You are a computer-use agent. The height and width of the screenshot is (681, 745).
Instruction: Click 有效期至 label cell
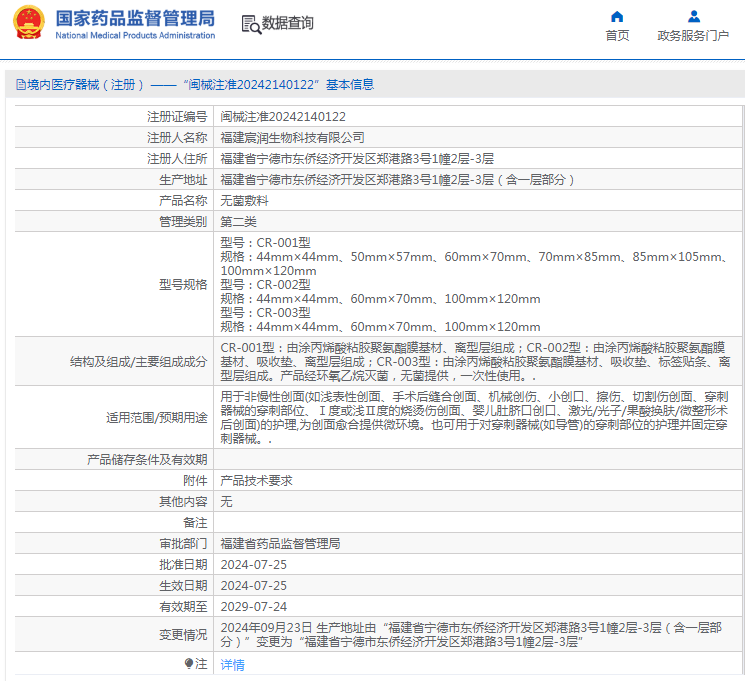(183, 606)
